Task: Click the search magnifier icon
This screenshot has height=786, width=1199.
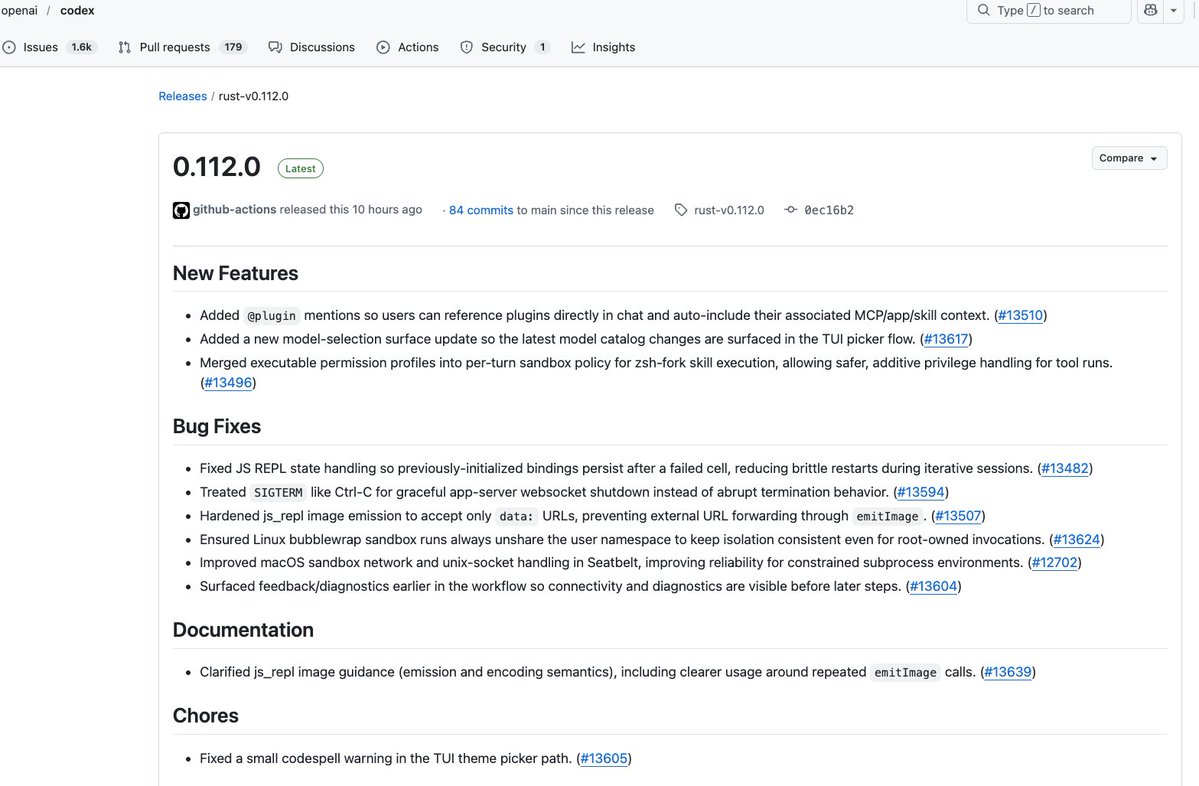Action: coord(983,10)
